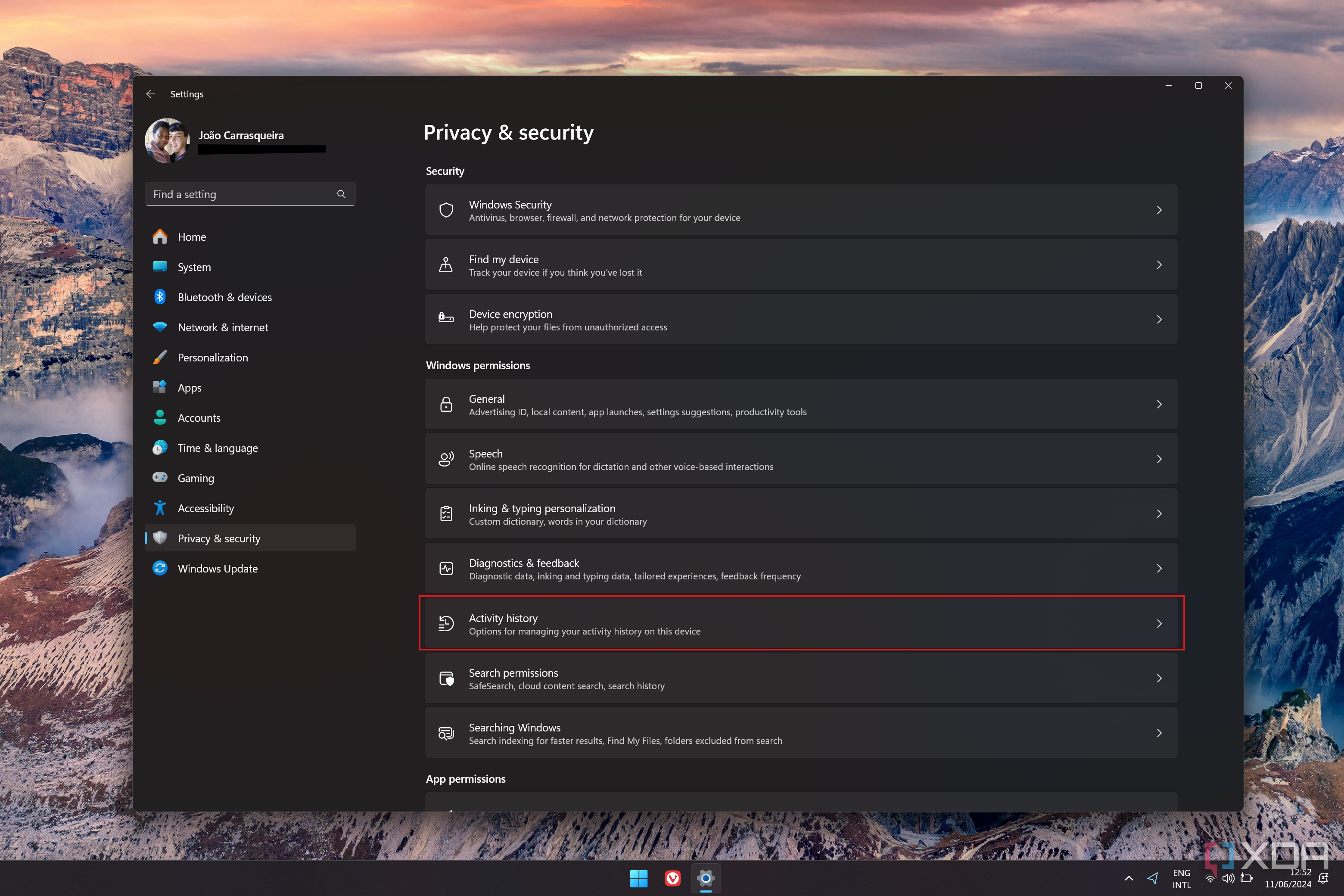Screen dimensions: 1344x896
Task: Expand Windows Security chevron
Action: pyautogui.click(x=1160, y=210)
